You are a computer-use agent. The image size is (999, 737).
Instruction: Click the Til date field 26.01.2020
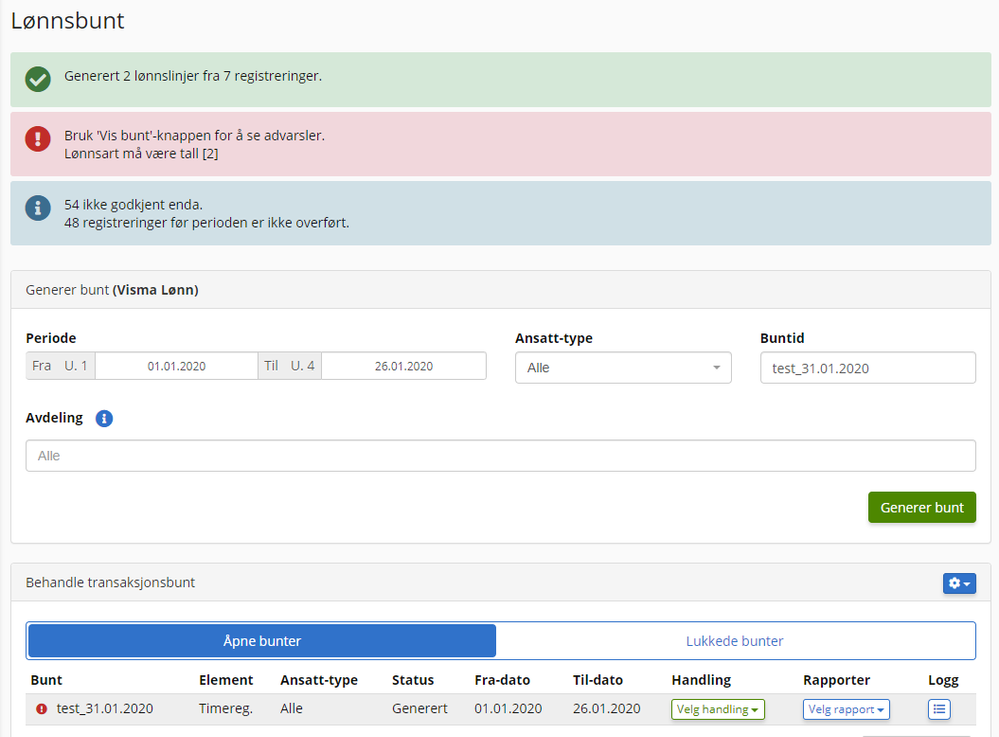[403, 366]
